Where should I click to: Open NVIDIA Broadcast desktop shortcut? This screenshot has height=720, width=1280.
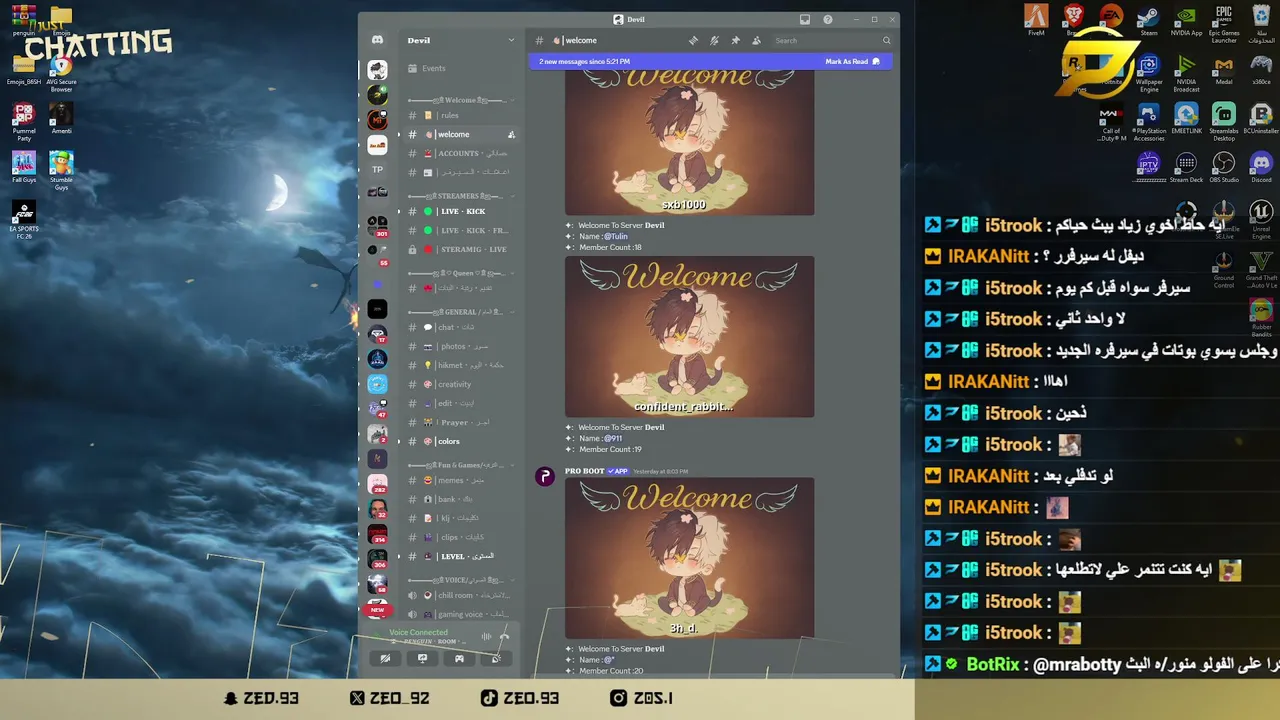point(1186,73)
